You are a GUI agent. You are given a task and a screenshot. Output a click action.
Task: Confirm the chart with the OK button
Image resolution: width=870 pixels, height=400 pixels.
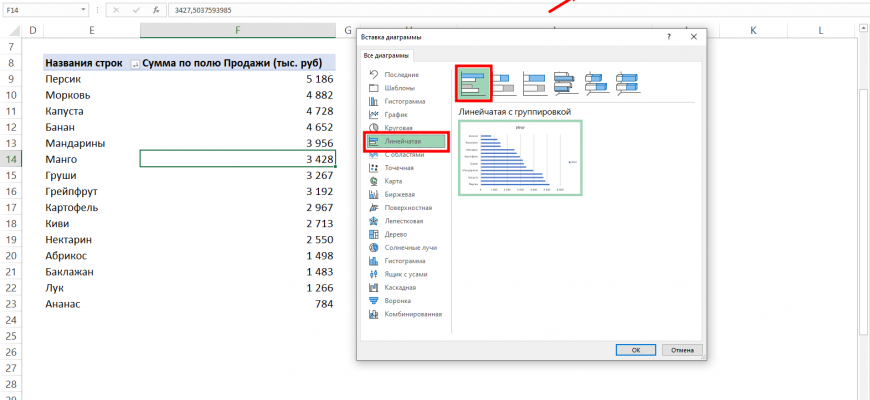tap(635, 350)
